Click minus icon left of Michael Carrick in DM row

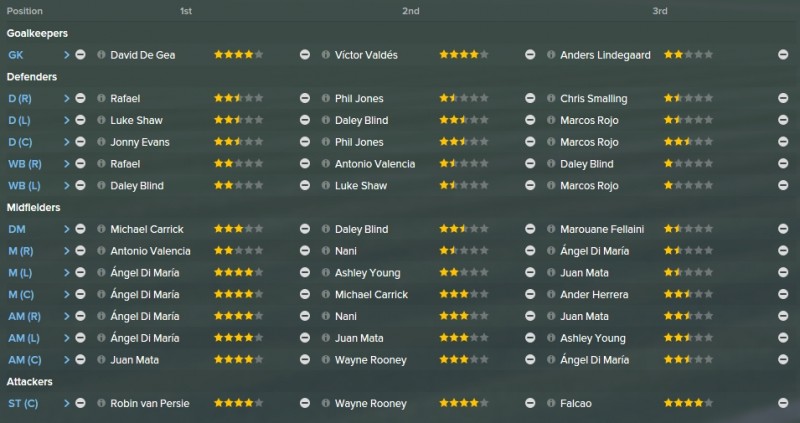click(x=80, y=229)
